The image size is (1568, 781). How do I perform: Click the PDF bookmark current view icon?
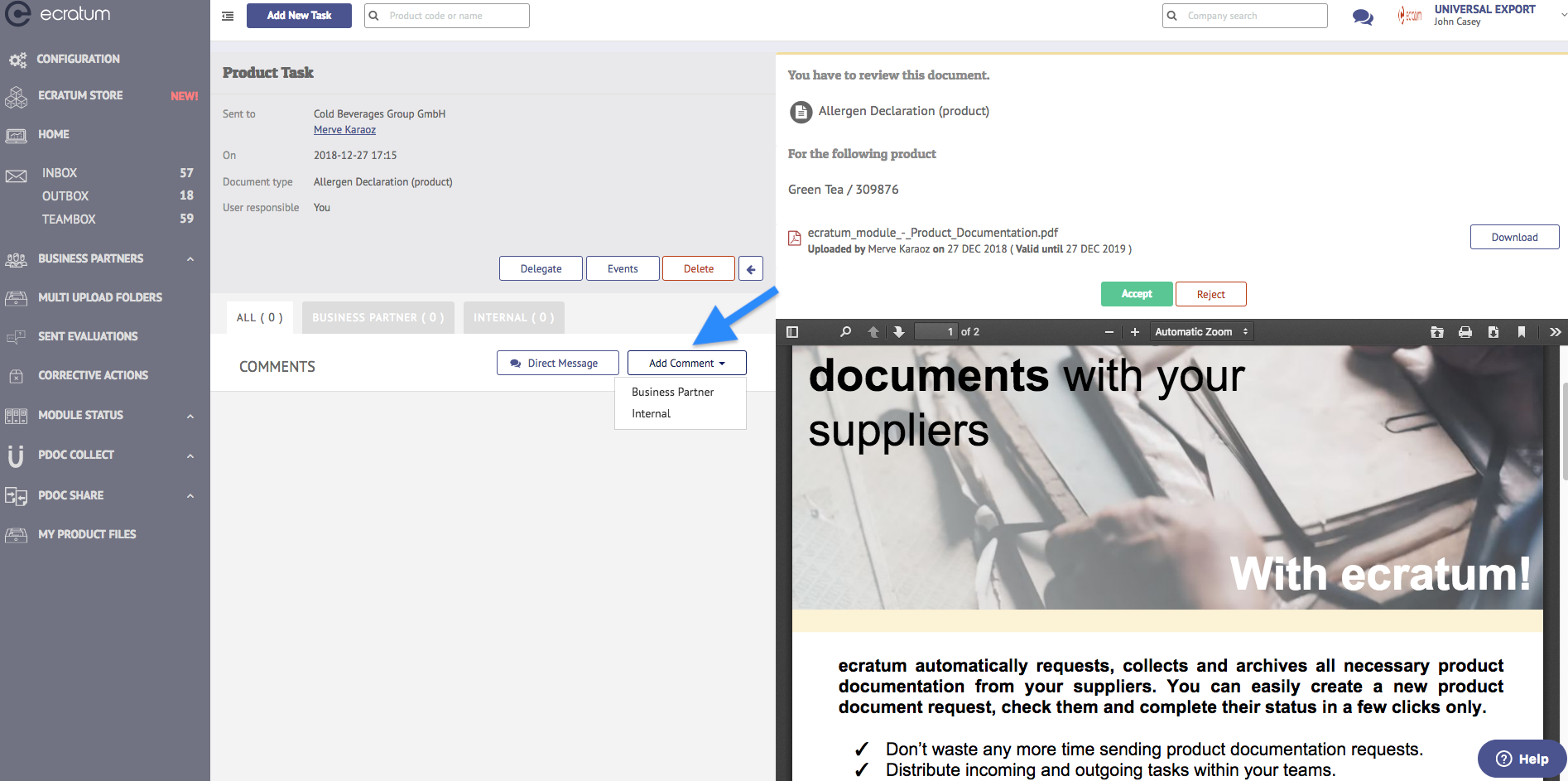(1522, 332)
